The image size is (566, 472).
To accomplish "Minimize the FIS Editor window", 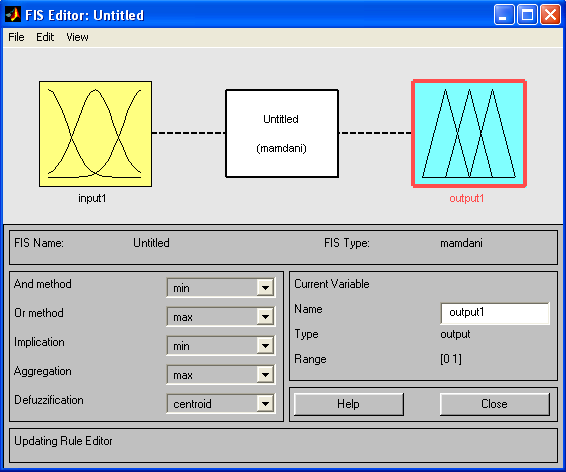I will tap(504, 15).
